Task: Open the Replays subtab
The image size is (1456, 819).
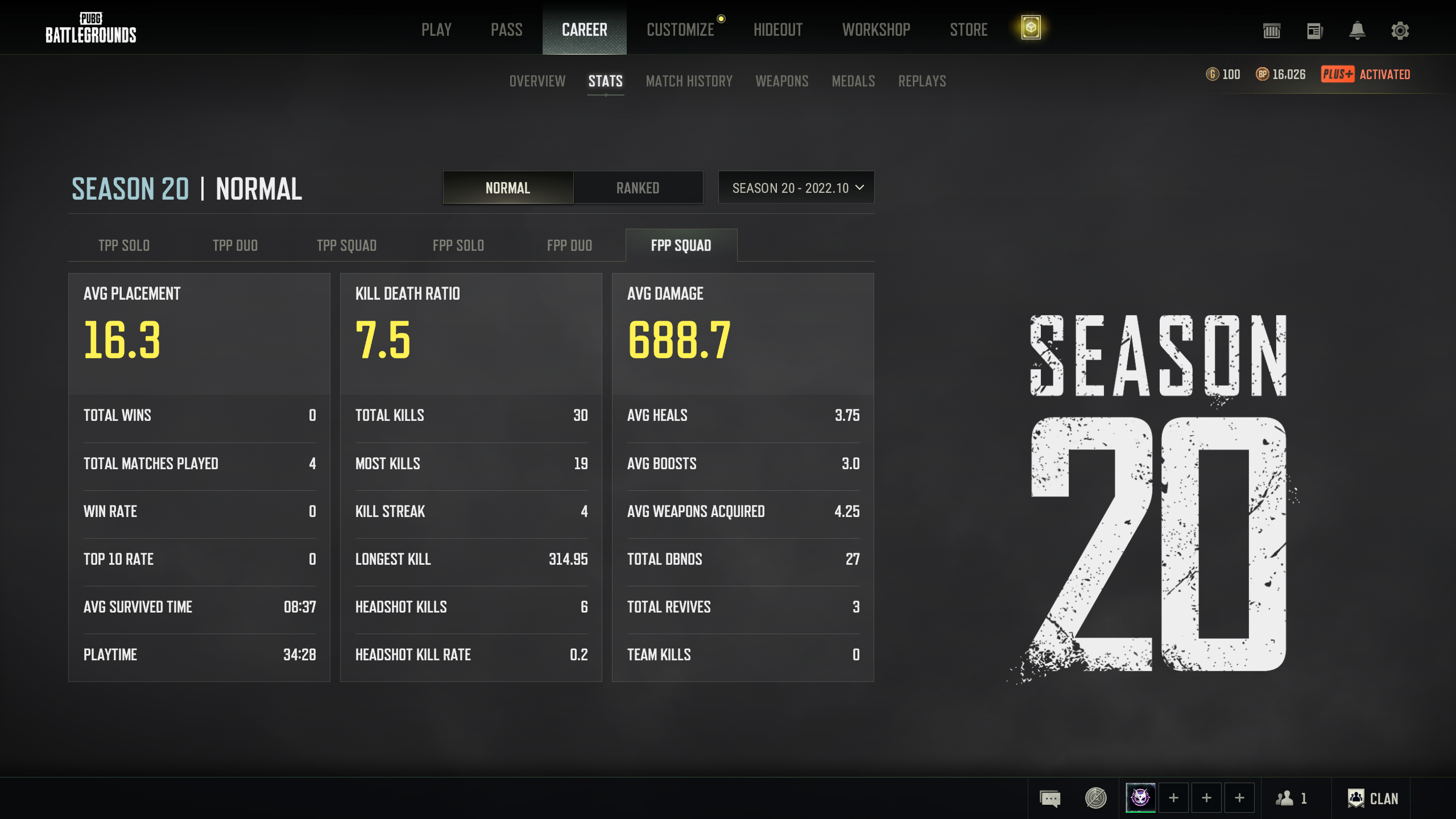Action: [x=923, y=81]
